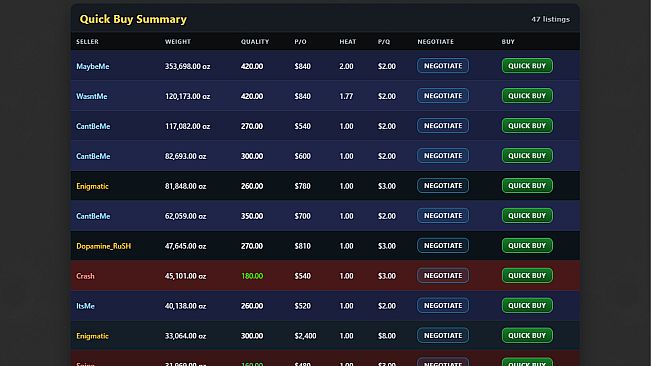The width and height of the screenshot is (651, 366).
Task: Click the '47 listings' count text
Action: point(551,19)
